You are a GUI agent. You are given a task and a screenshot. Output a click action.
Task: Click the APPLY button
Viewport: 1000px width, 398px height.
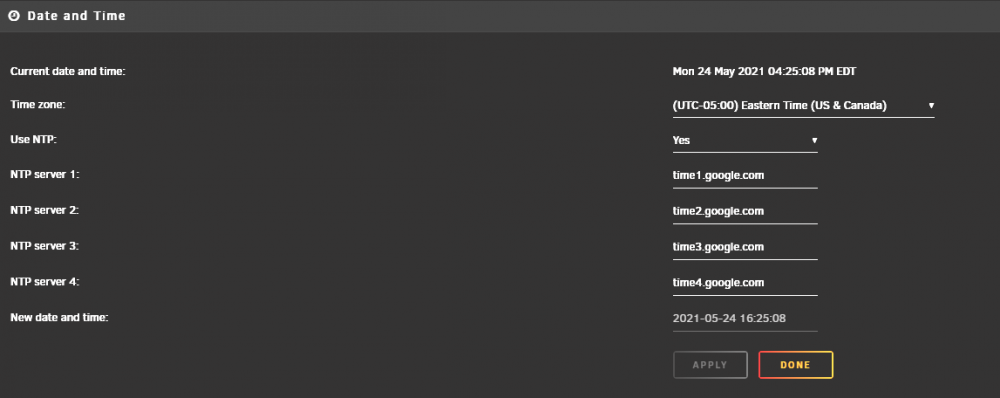click(710, 365)
